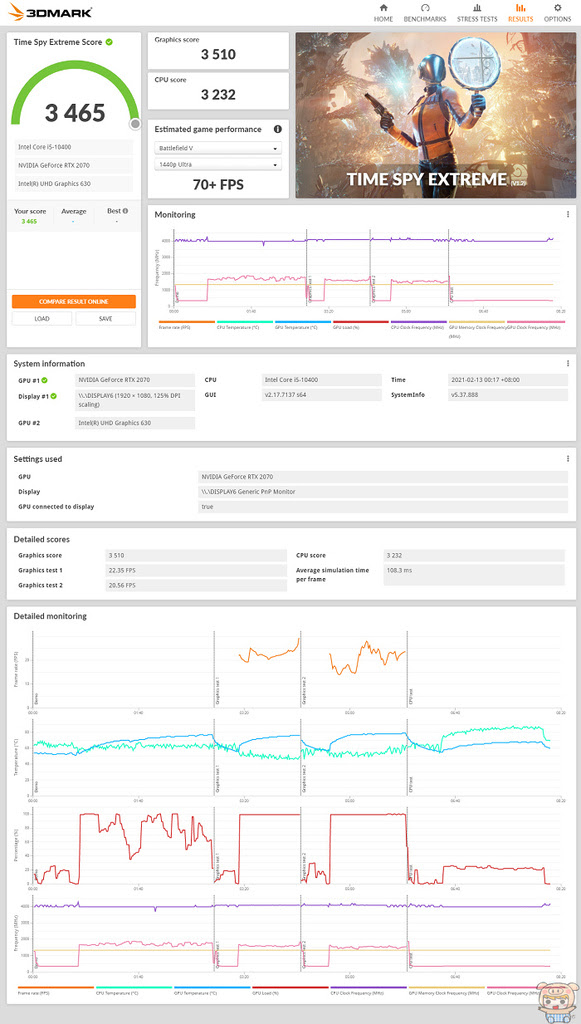Click the 3 465 score gauge
This screenshot has height=1024, width=581.
click(75, 97)
